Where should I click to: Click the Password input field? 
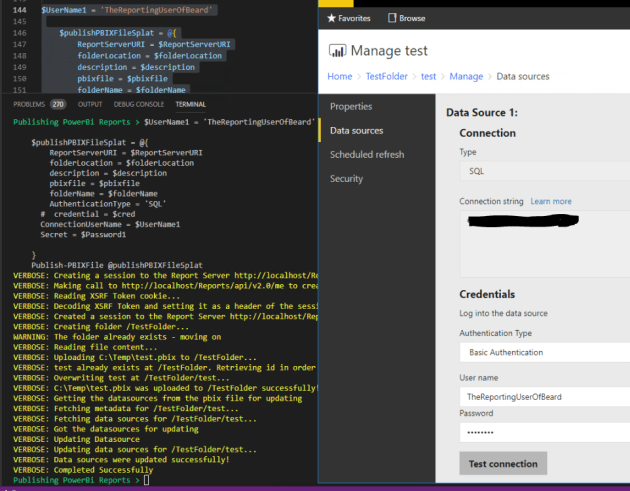(544, 433)
